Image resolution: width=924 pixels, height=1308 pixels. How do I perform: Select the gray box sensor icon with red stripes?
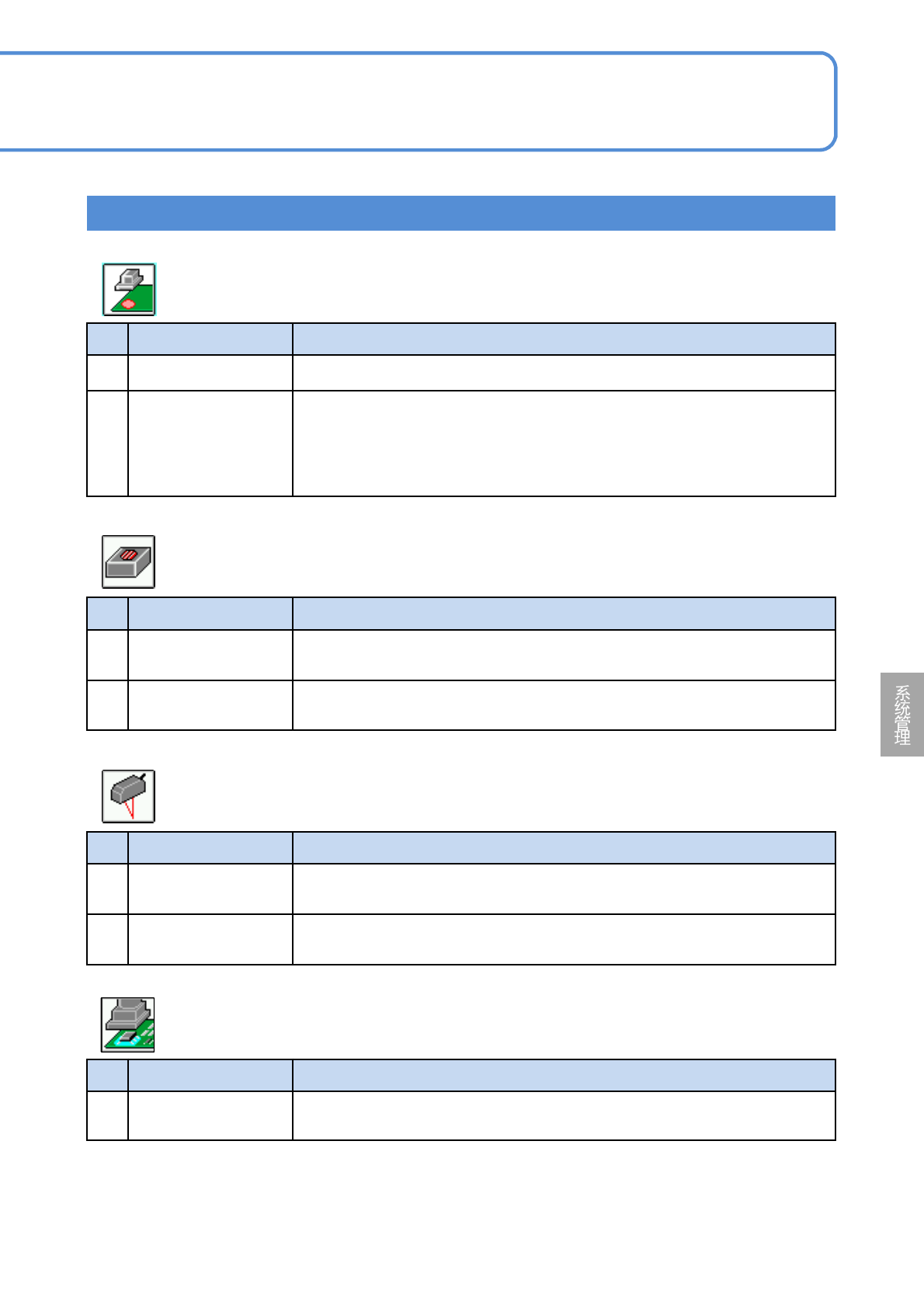coord(129,562)
